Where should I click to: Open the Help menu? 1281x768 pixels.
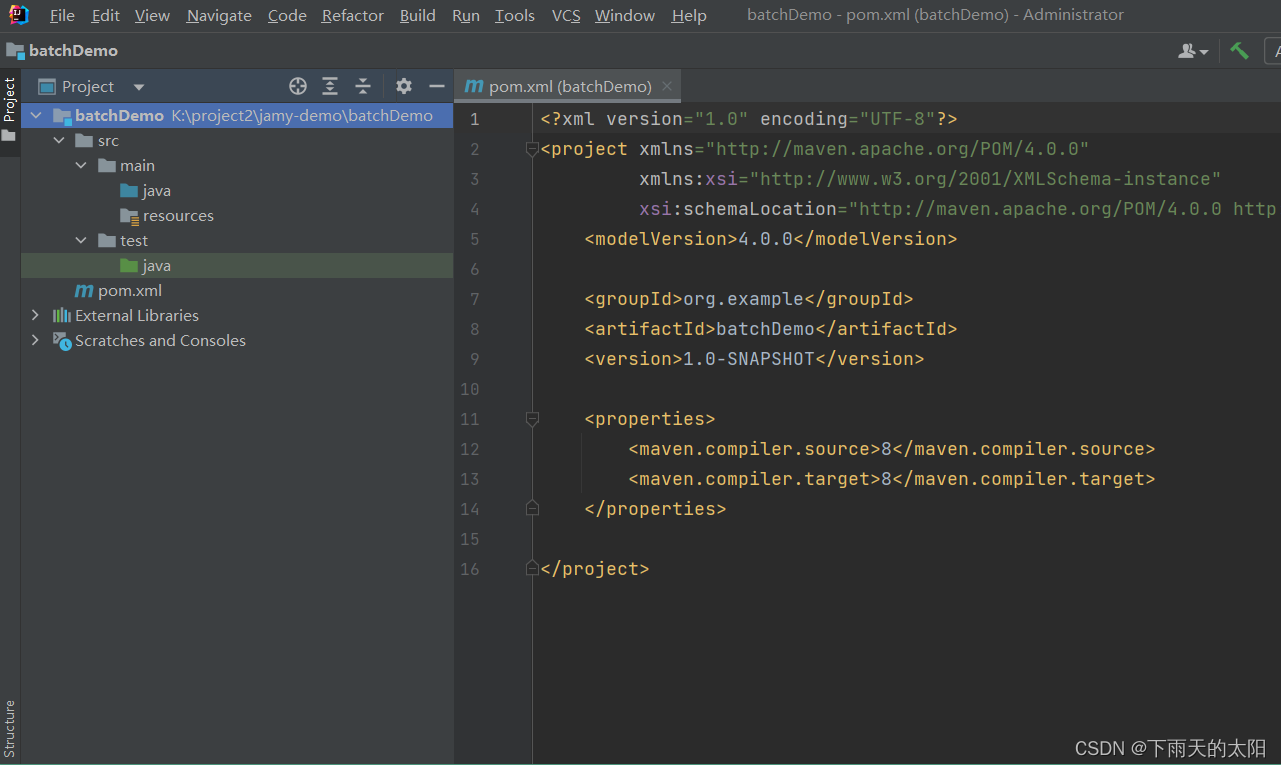pos(689,16)
